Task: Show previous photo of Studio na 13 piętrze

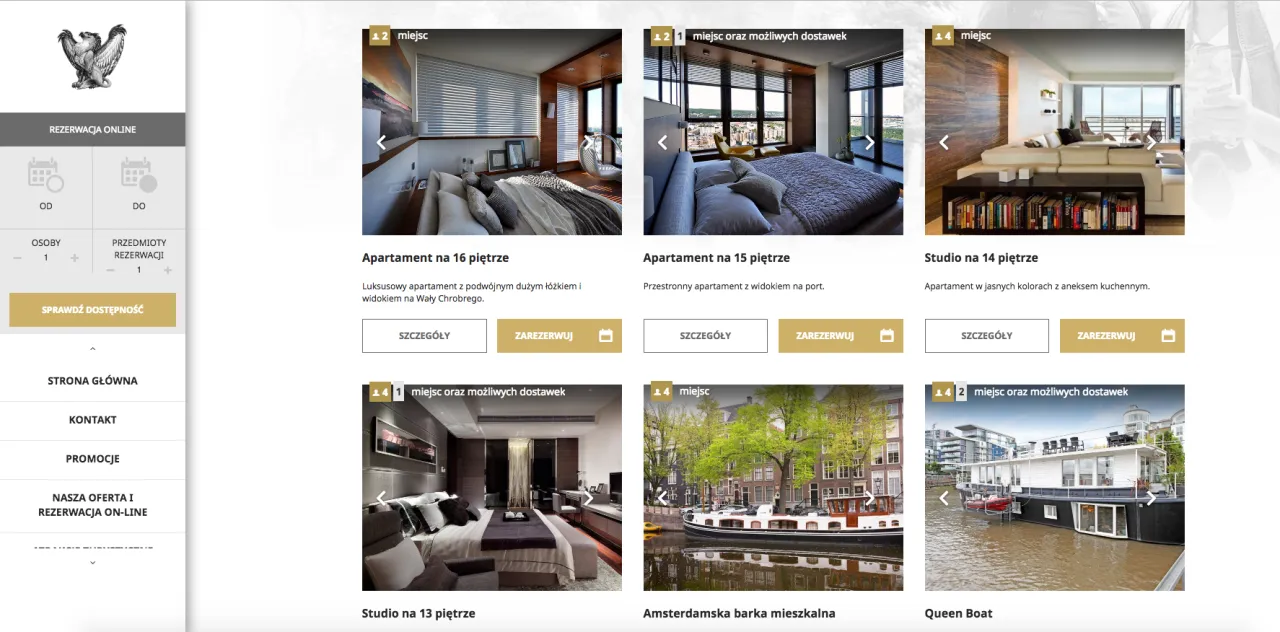Action: tap(381, 497)
